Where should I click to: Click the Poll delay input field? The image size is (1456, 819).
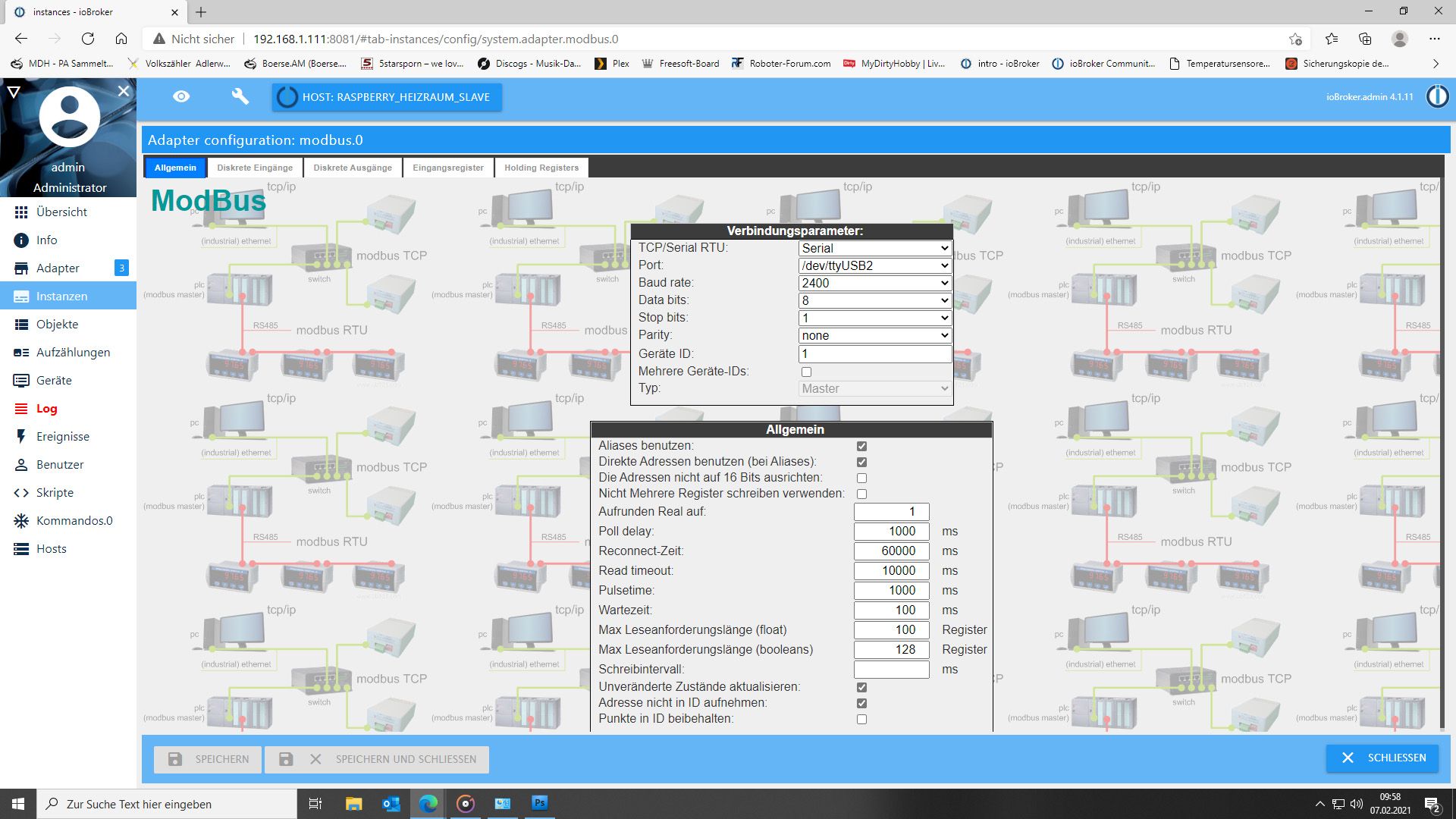[891, 532]
